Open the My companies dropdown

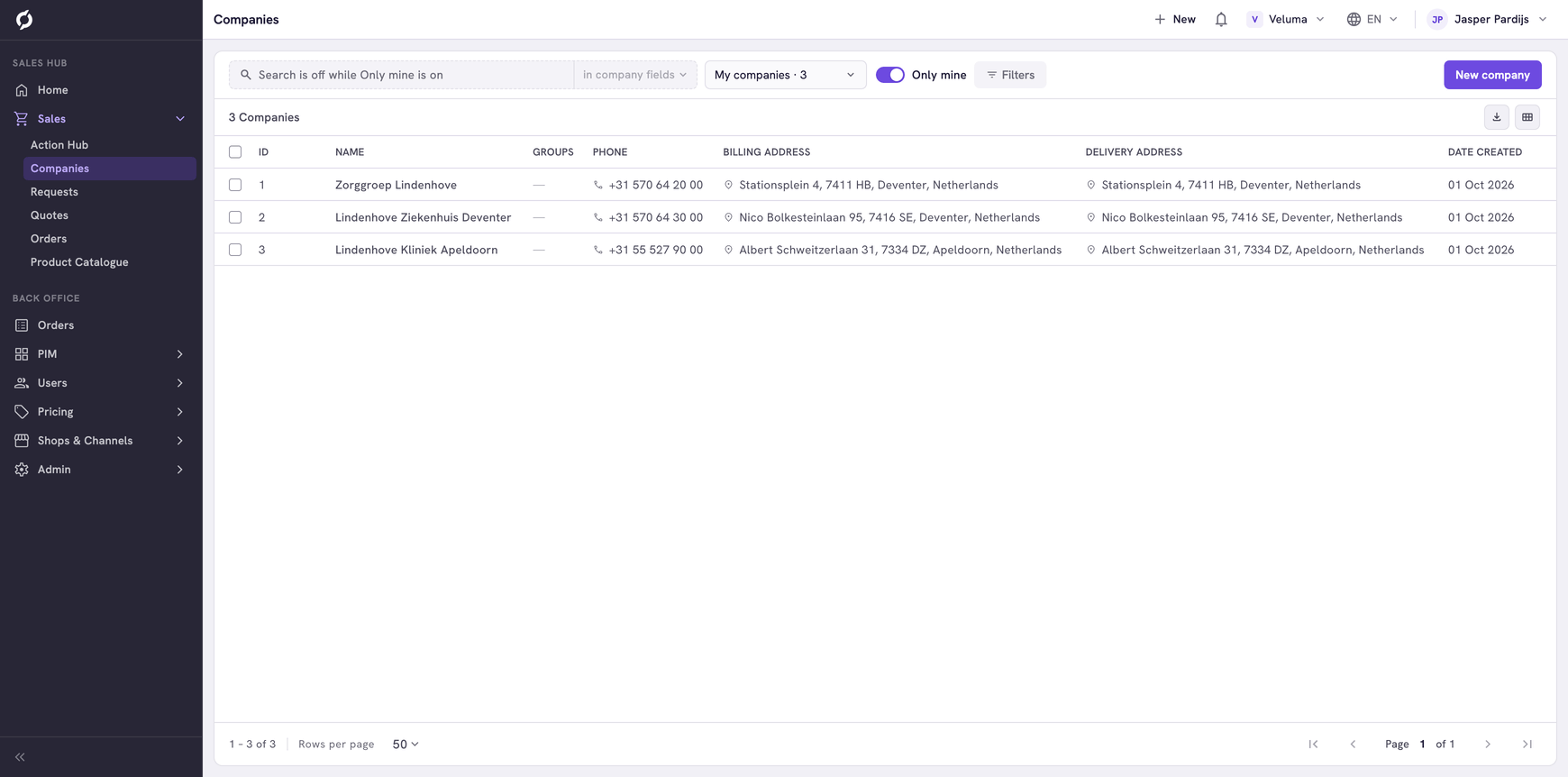[x=785, y=75]
